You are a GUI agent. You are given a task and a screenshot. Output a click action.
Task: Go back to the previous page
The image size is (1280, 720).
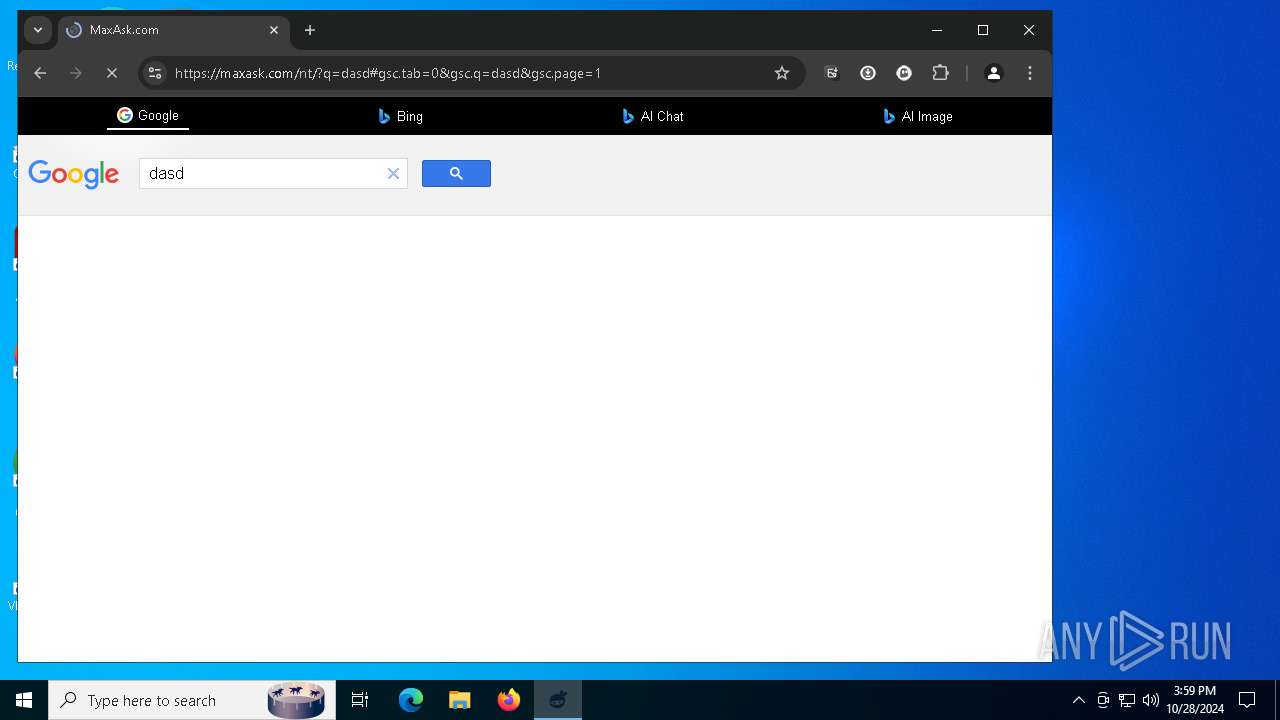point(40,73)
